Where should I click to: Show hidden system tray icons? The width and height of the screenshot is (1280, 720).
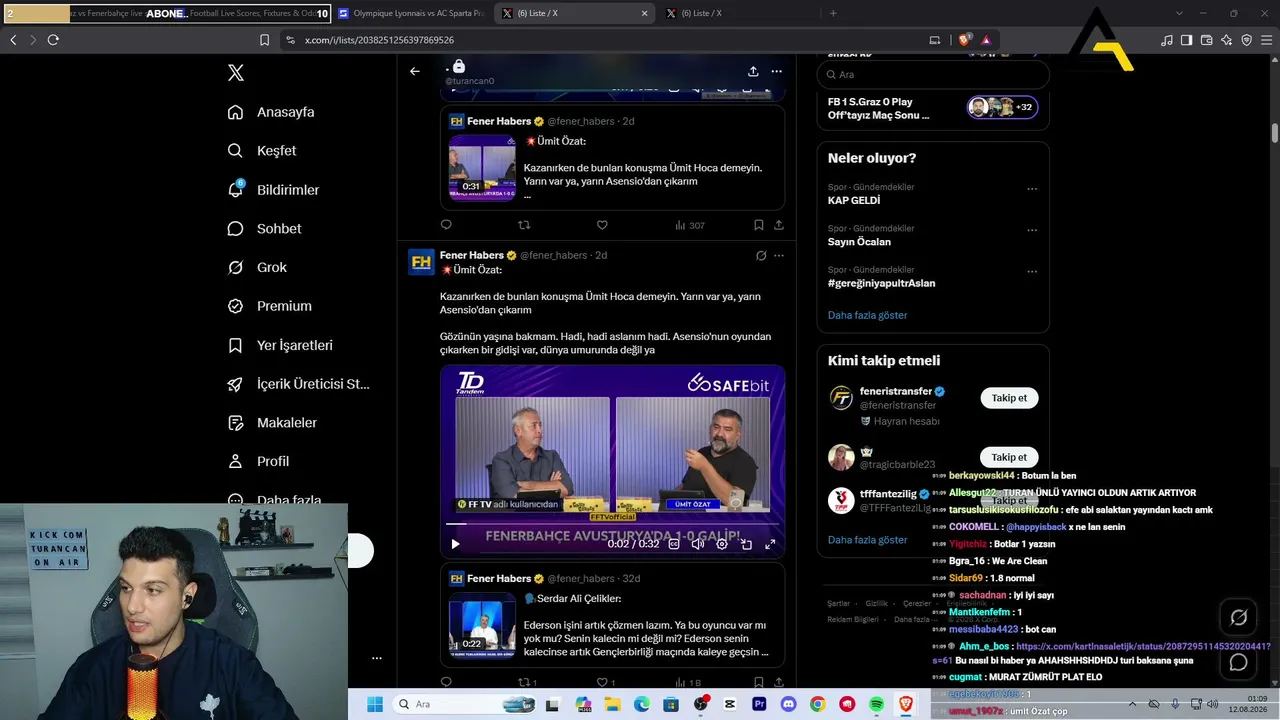pos(1133,704)
